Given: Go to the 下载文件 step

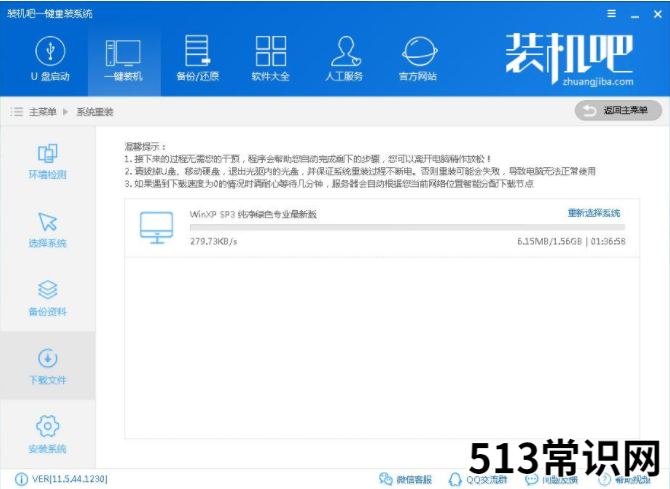Looking at the screenshot, I should point(47,366).
